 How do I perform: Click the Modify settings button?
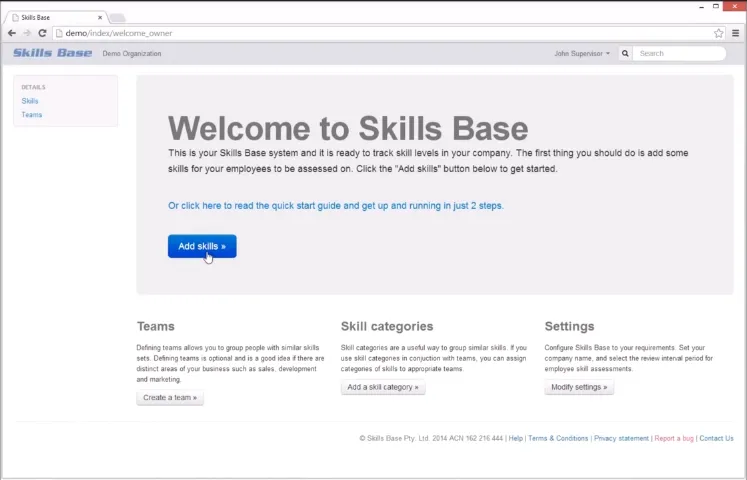(579, 387)
